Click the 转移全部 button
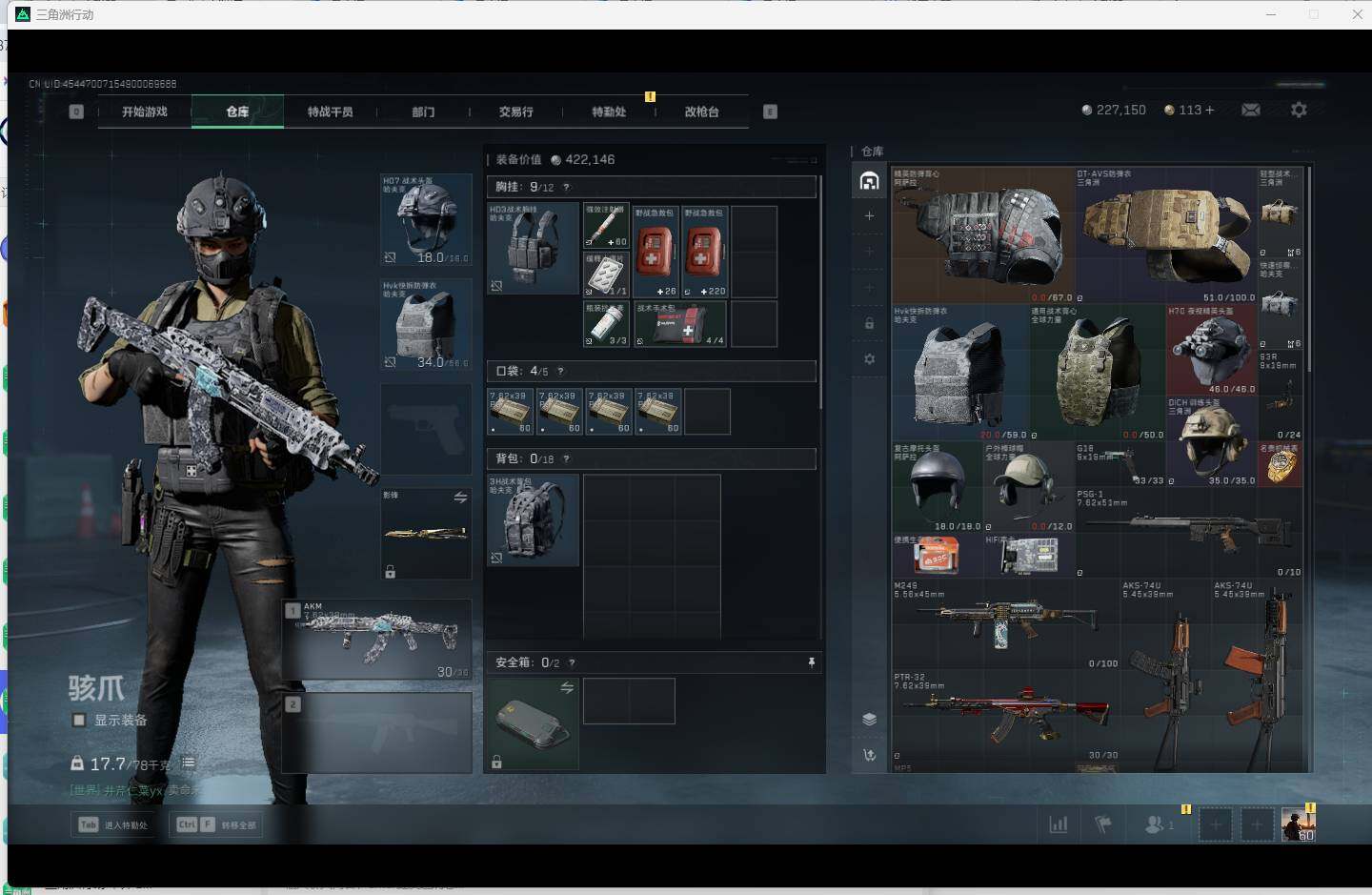This screenshot has height=895, width=1372. [216, 824]
